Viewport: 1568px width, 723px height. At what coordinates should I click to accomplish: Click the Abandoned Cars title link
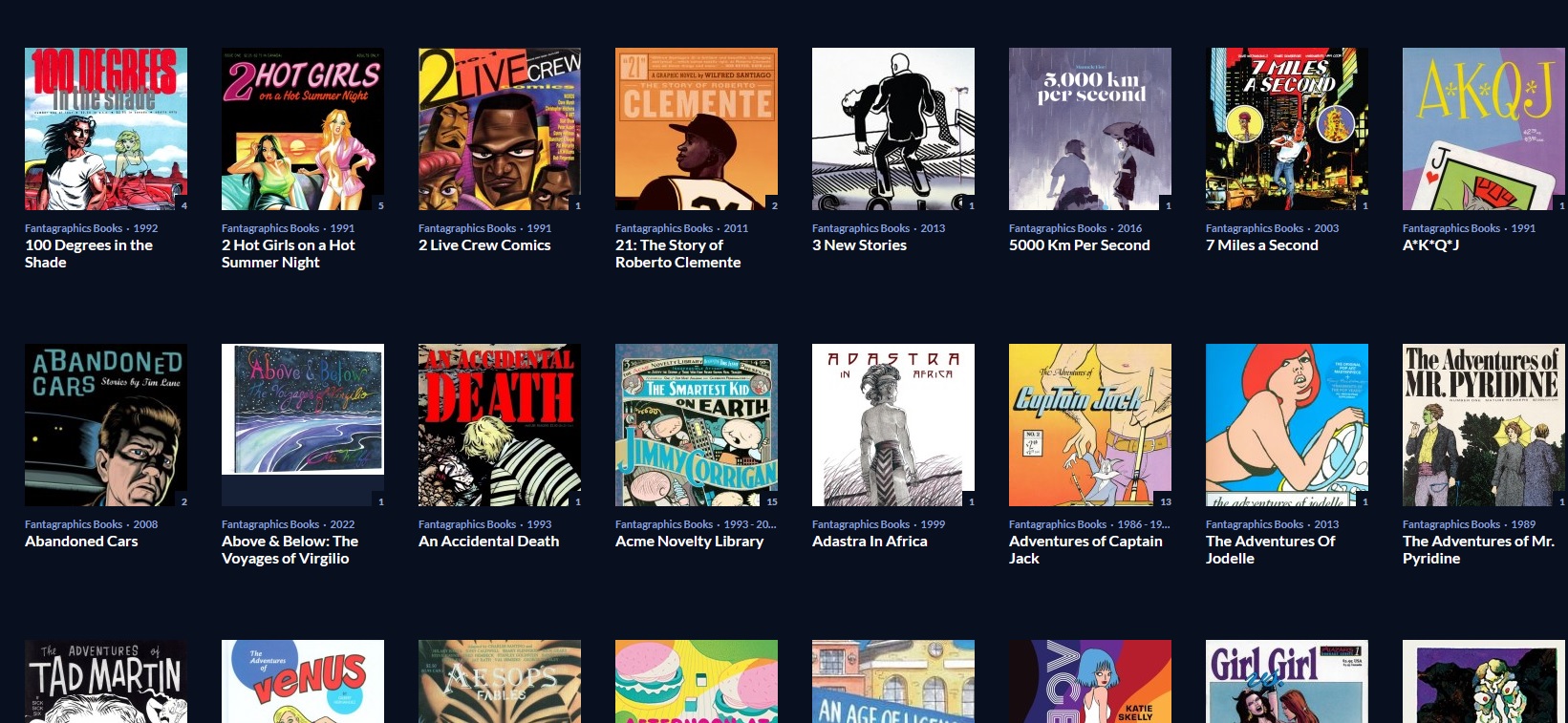pyautogui.click(x=81, y=542)
